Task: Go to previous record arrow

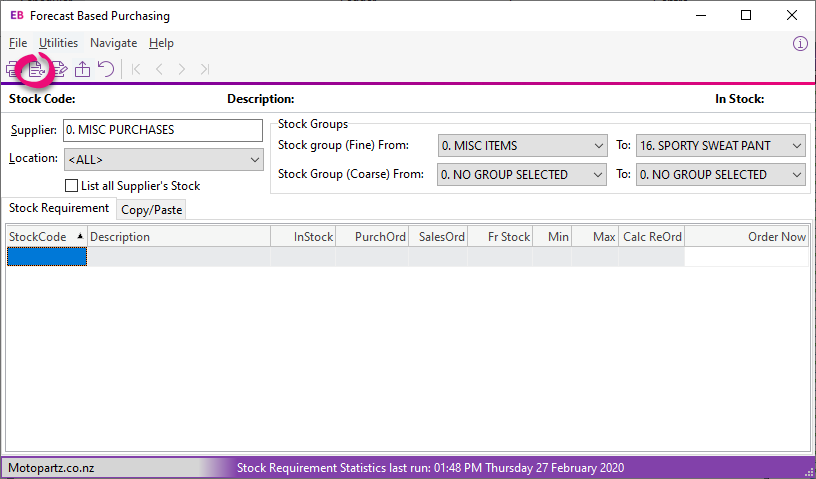Action: pyautogui.click(x=159, y=69)
